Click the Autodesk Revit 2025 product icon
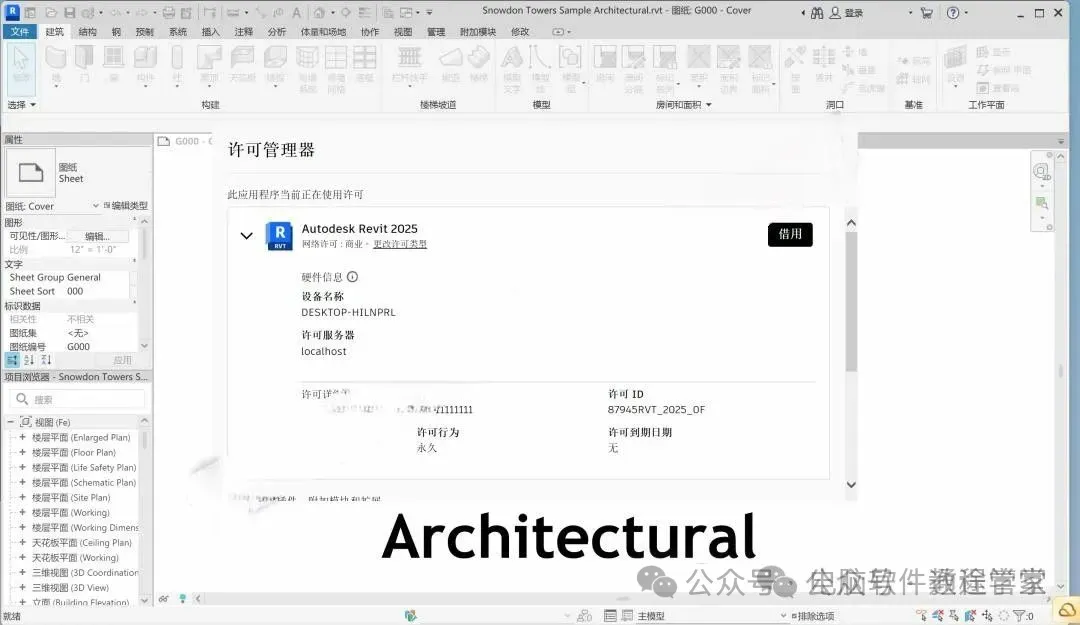The image size is (1080, 625). pos(279,236)
